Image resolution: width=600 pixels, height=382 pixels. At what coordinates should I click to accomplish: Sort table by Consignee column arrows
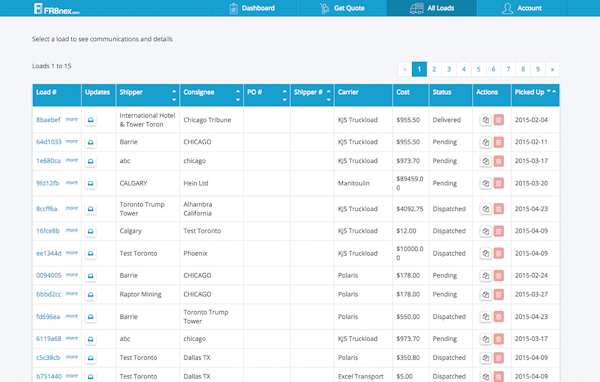point(238,95)
